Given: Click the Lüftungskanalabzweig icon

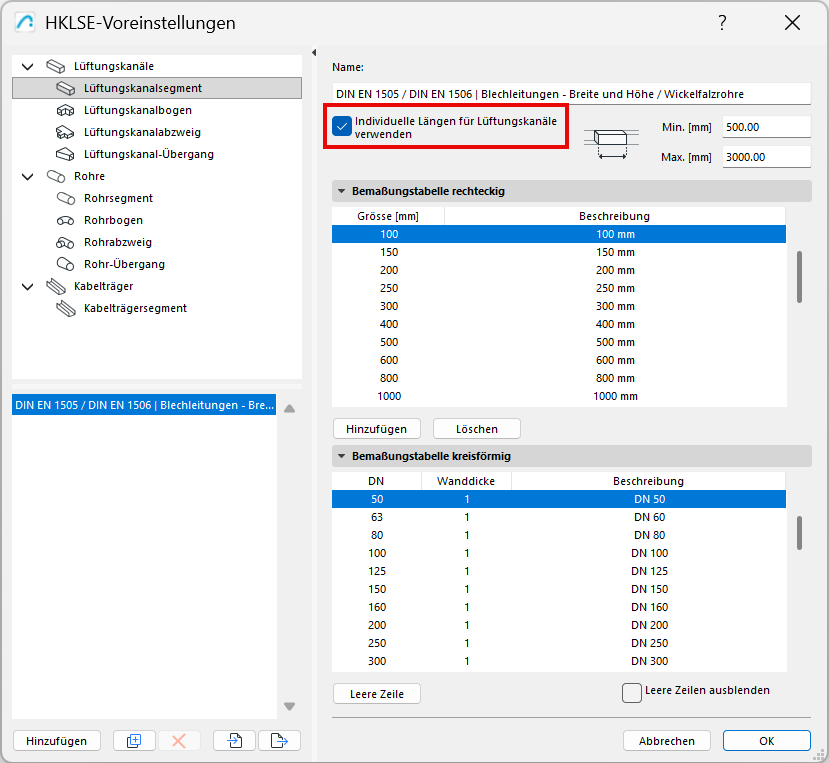Looking at the screenshot, I should tap(66, 132).
